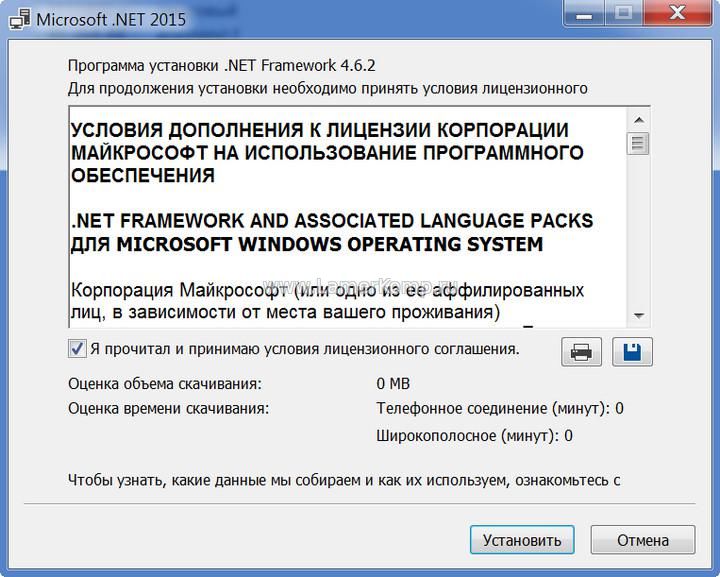Image resolution: width=720 pixels, height=577 pixels.
Task: Click 'Оценка времени скачивания:' label
Action: point(169,408)
